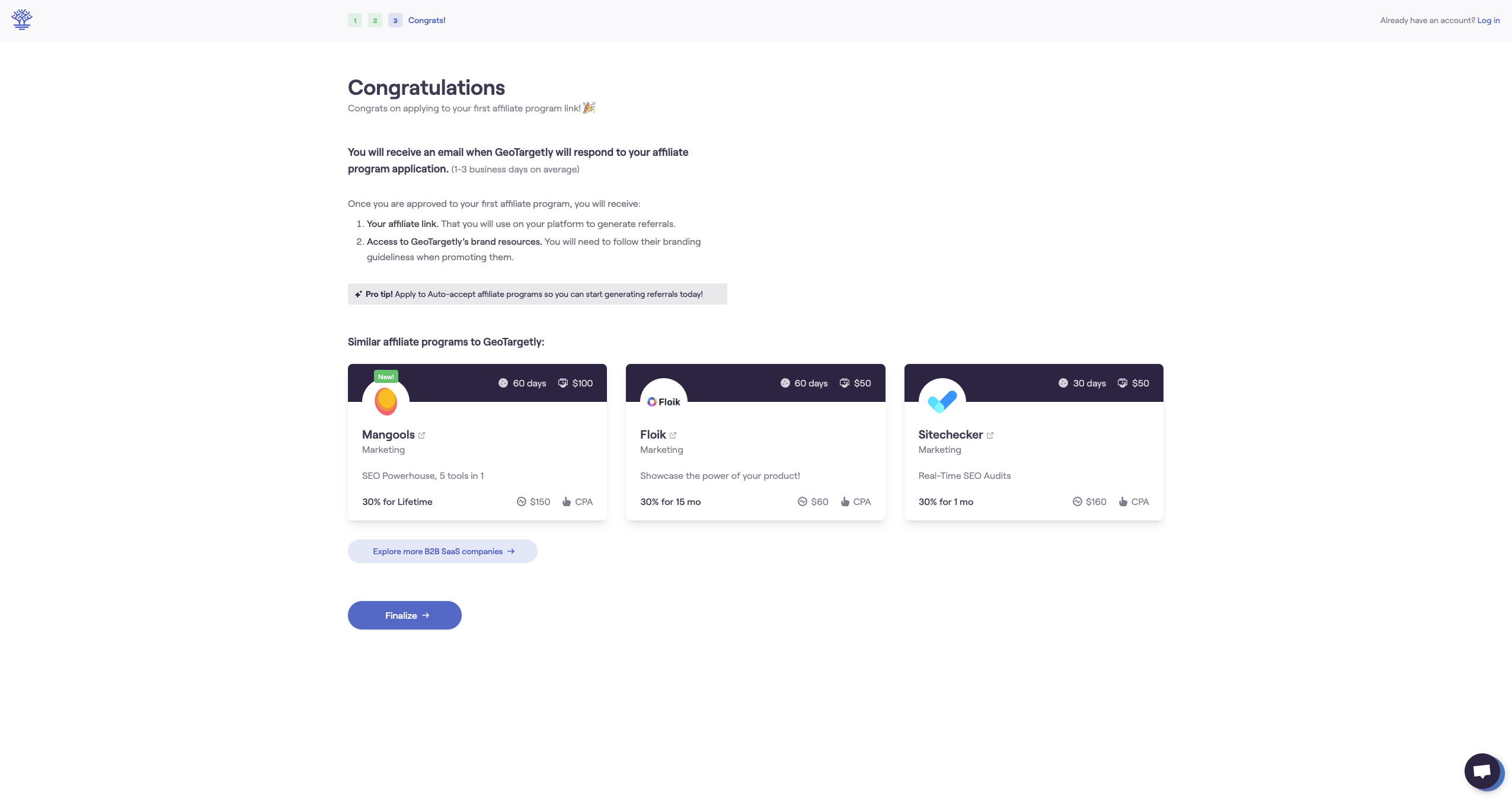
Task: Open the chat support bubble
Action: 1483,771
